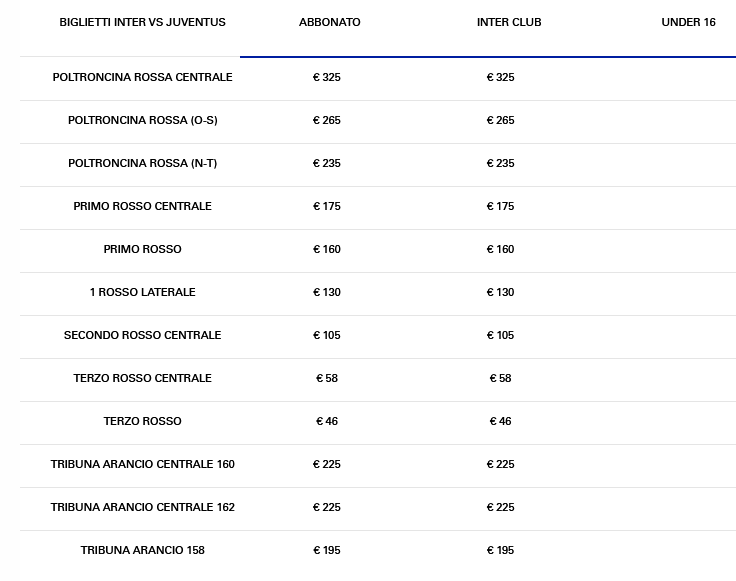Click Abbonato € 46 price for Terzo Rosso

click(327, 421)
